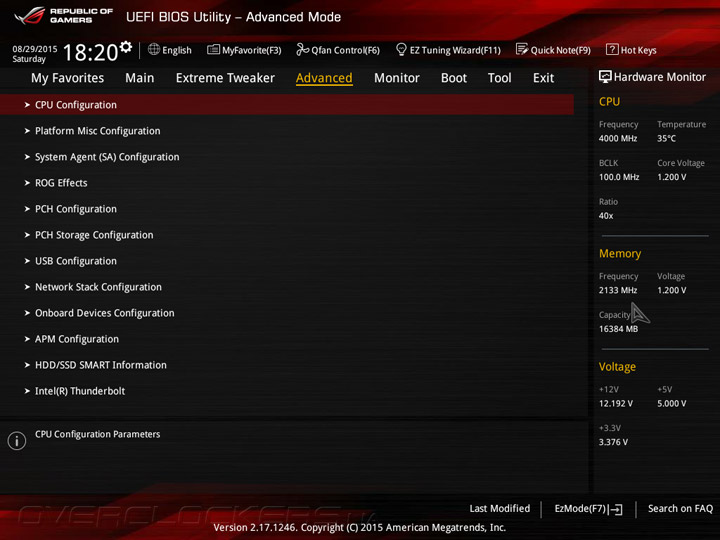The height and width of the screenshot is (540, 720).
Task: Click the 35°C temperature value
Action: [x=666, y=138]
